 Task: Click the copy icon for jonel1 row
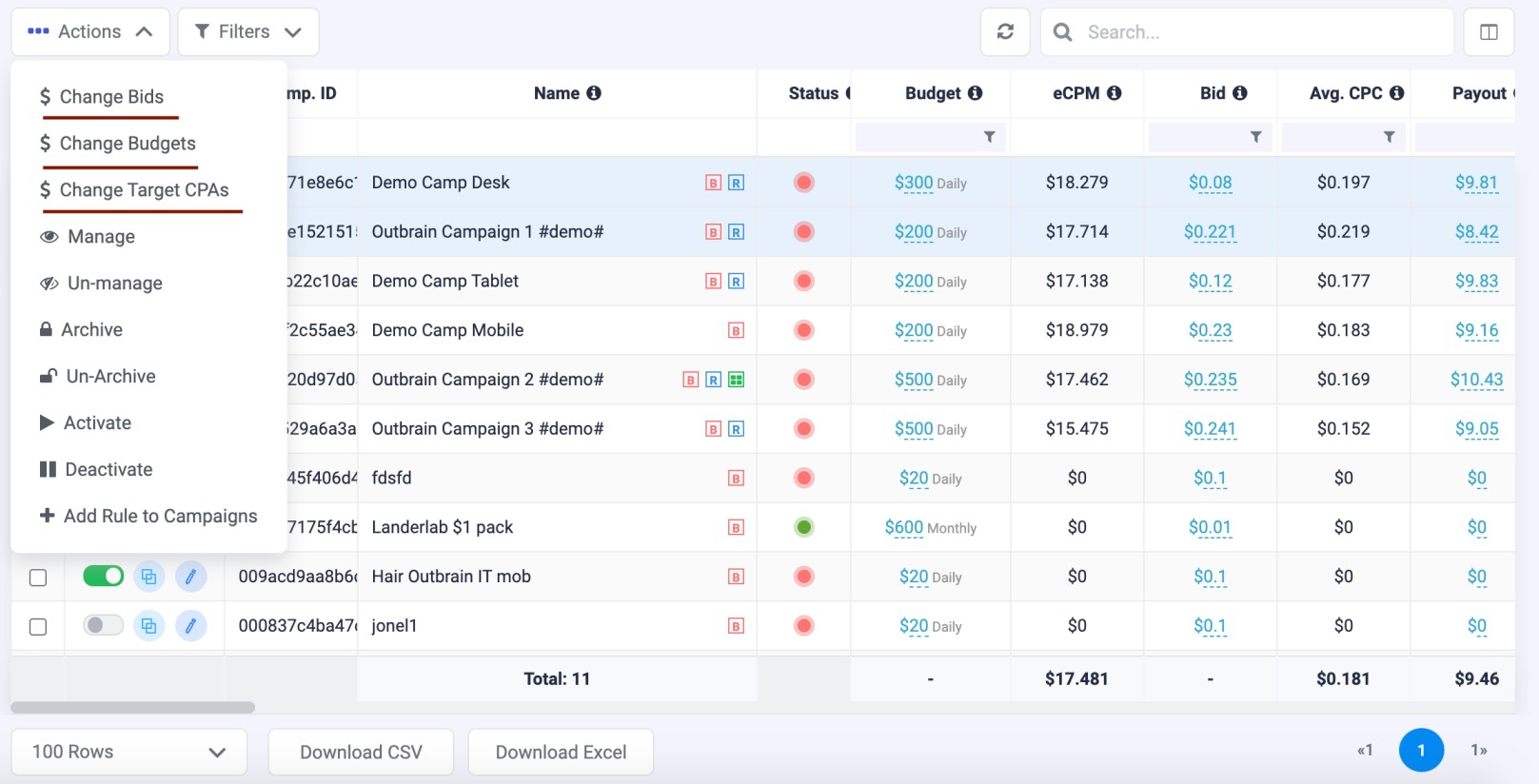click(148, 626)
